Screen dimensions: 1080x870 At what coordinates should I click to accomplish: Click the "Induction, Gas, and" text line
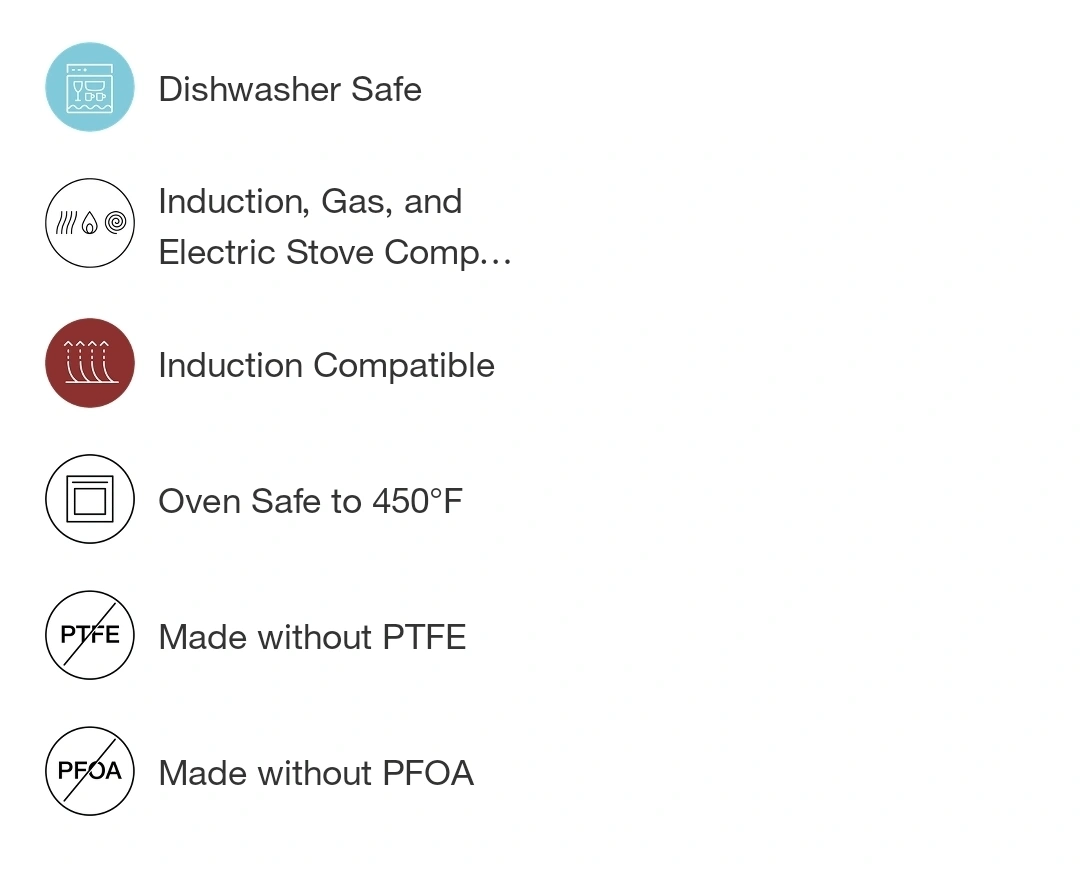(x=310, y=201)
